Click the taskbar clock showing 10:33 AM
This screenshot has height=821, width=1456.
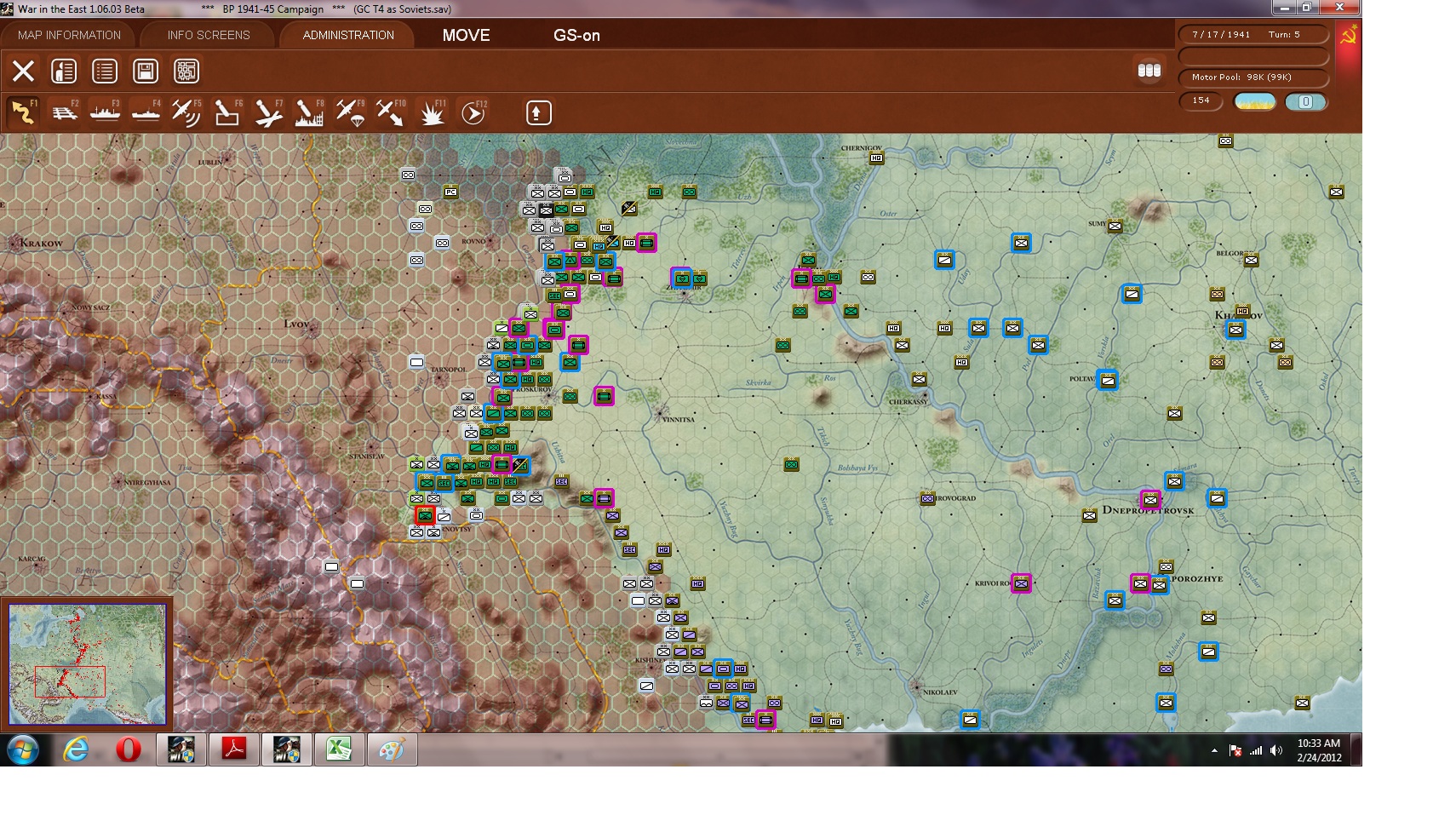1319,750
